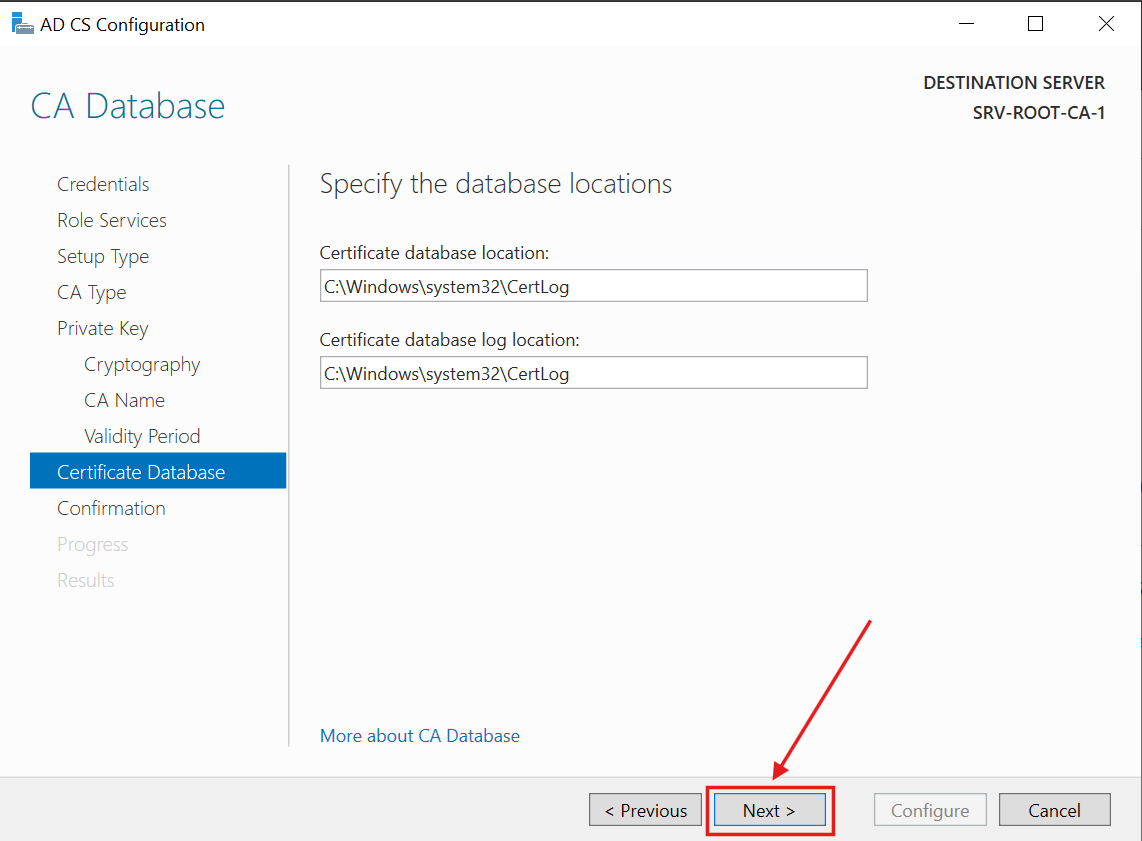Viewport: 1142px width, 841px height.
Task: Select the highlighted Certificate Database step
Action: click(140, 470)
